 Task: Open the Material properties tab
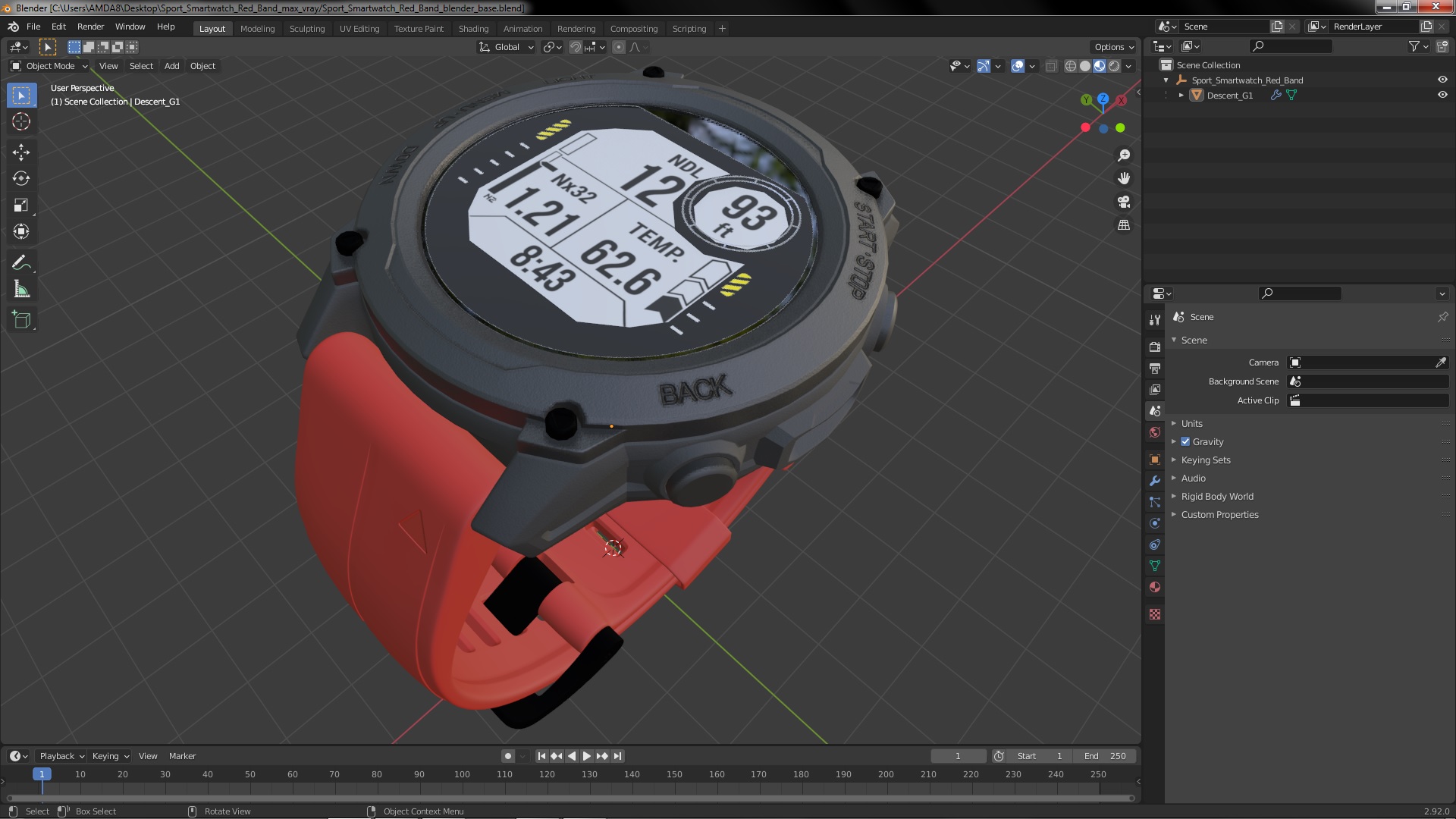click(1155, 587)
